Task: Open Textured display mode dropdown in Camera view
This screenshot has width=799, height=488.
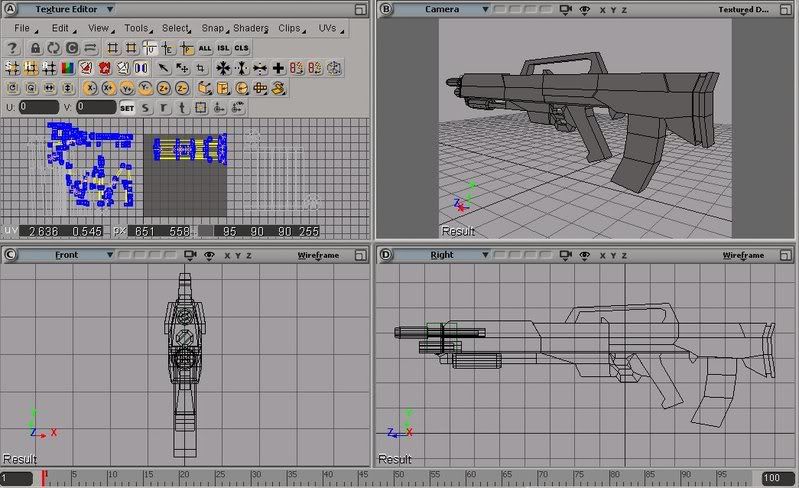Action: (x=743, y=9)
